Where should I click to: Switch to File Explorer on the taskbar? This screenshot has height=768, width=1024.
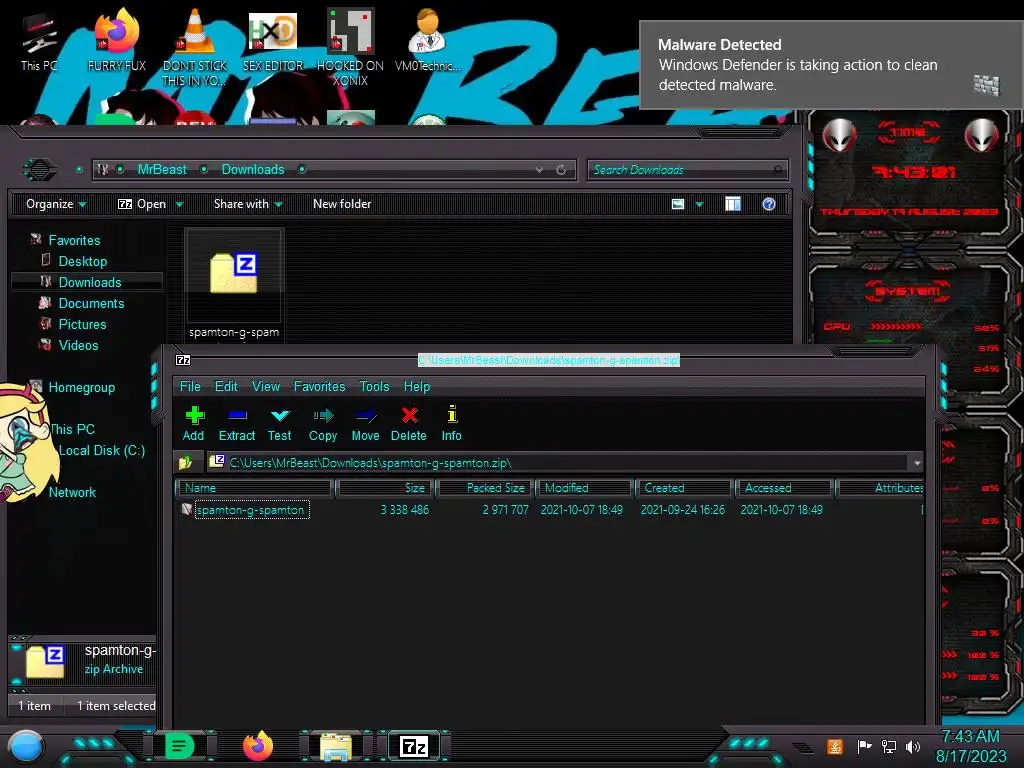(336, 746)
